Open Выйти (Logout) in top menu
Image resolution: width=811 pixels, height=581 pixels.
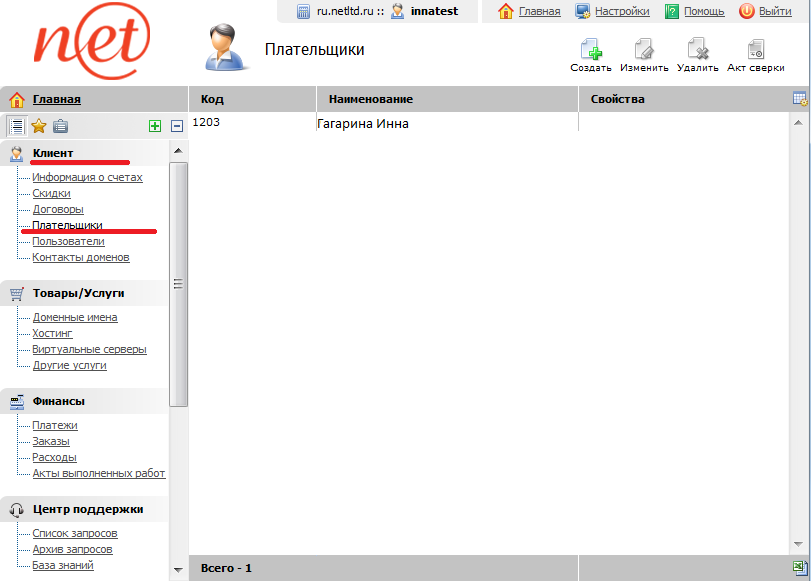774,12
